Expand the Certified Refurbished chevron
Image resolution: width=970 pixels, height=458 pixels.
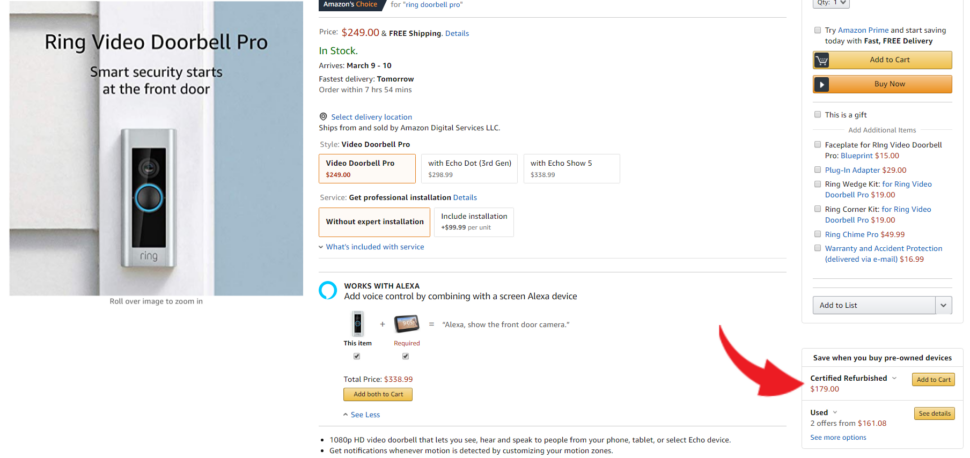(894, 378)
